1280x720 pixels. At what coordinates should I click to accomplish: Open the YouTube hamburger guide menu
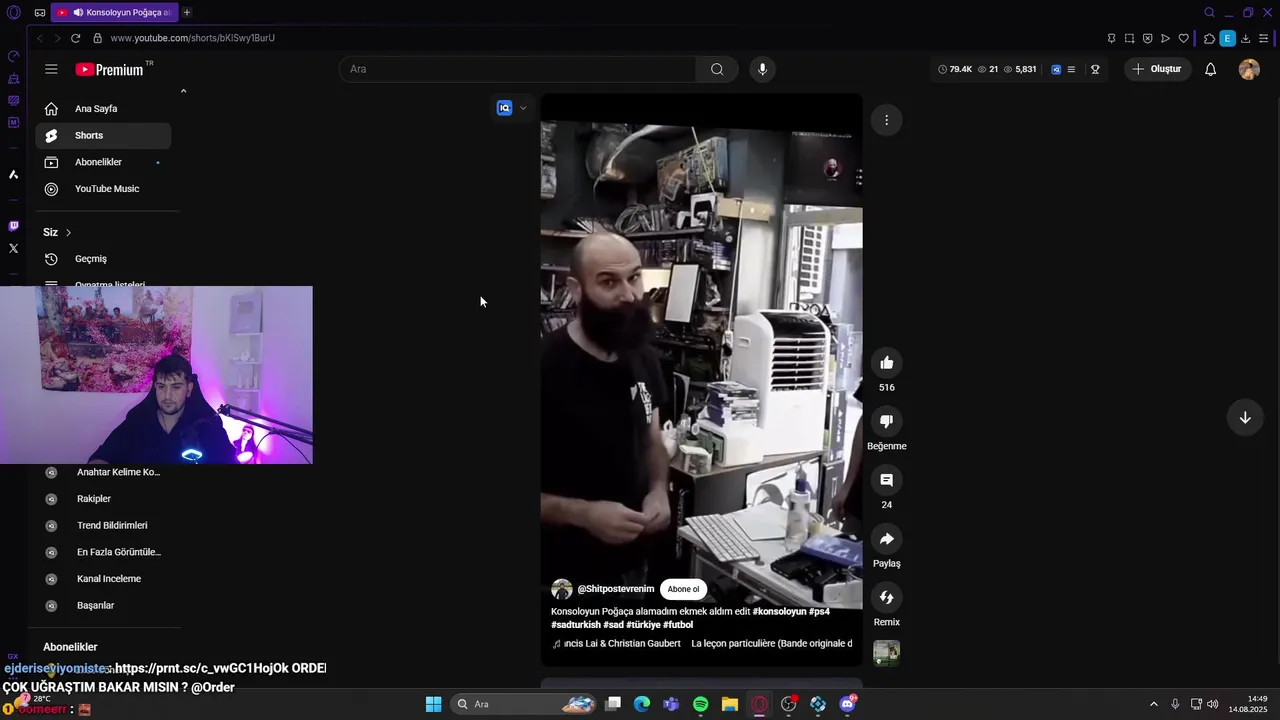tap(51, 69)
